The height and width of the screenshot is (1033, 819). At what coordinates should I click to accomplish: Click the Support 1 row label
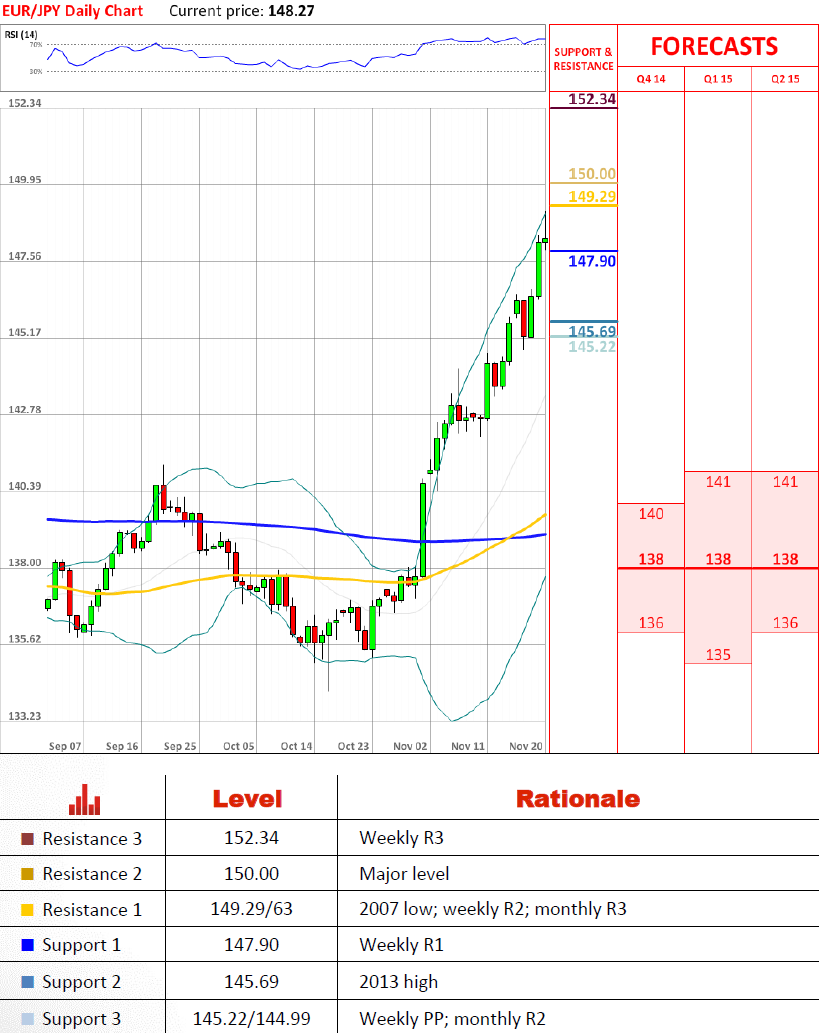point(82,945)
